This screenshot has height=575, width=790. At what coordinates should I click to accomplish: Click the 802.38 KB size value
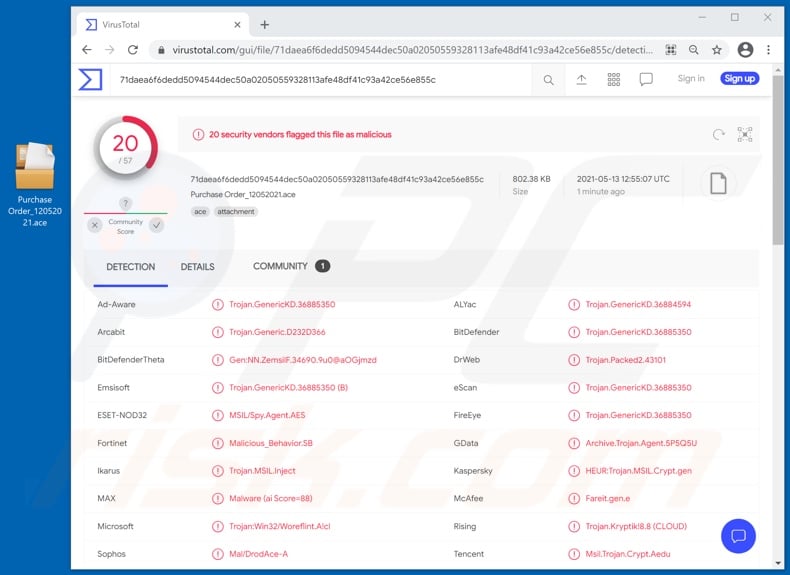point(531,179)
